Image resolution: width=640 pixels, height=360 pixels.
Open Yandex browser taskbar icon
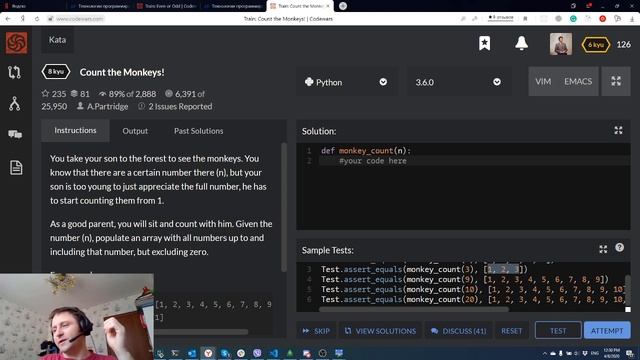pyautogui.click(x=208, y=353)
